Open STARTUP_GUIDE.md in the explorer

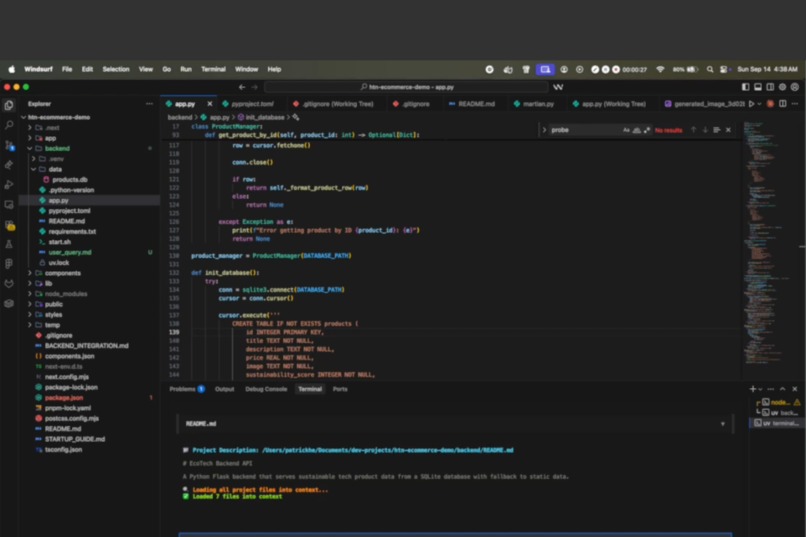pos(75,439)
